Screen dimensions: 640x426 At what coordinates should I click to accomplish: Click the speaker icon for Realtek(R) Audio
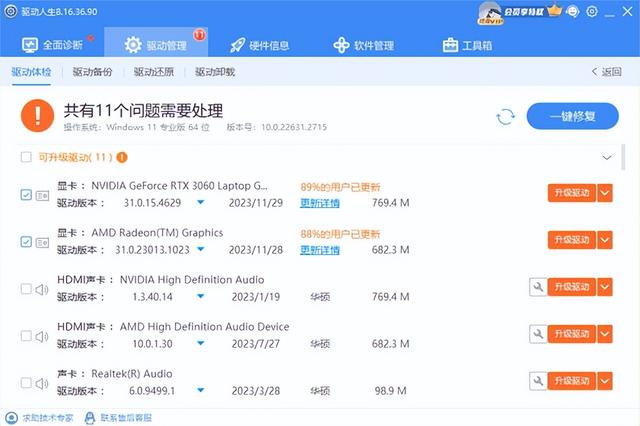(42, 384)
